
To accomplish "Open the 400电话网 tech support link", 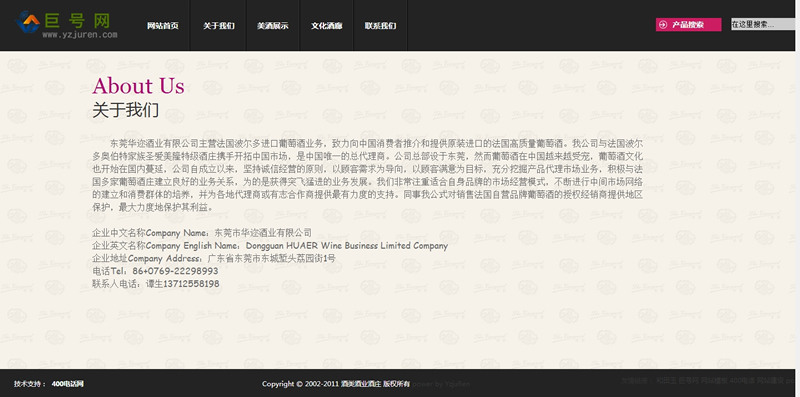I will 67,384.
